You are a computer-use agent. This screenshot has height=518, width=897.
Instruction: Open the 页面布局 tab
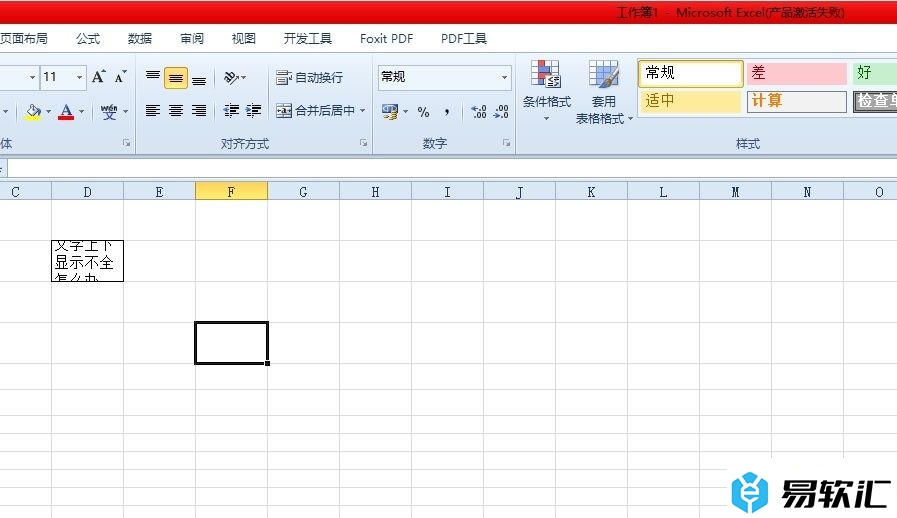[x=24, y=38]
